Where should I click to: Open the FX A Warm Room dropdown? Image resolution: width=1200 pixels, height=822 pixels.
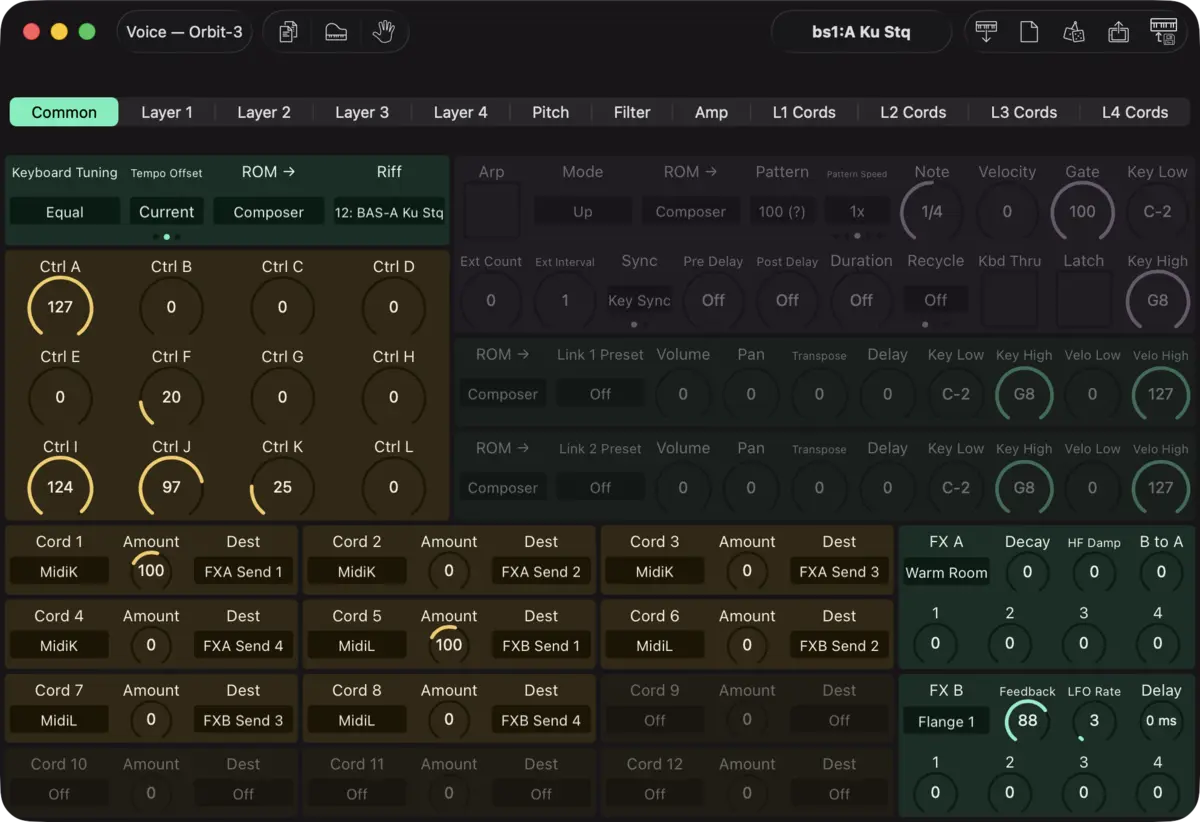[946, 573]
